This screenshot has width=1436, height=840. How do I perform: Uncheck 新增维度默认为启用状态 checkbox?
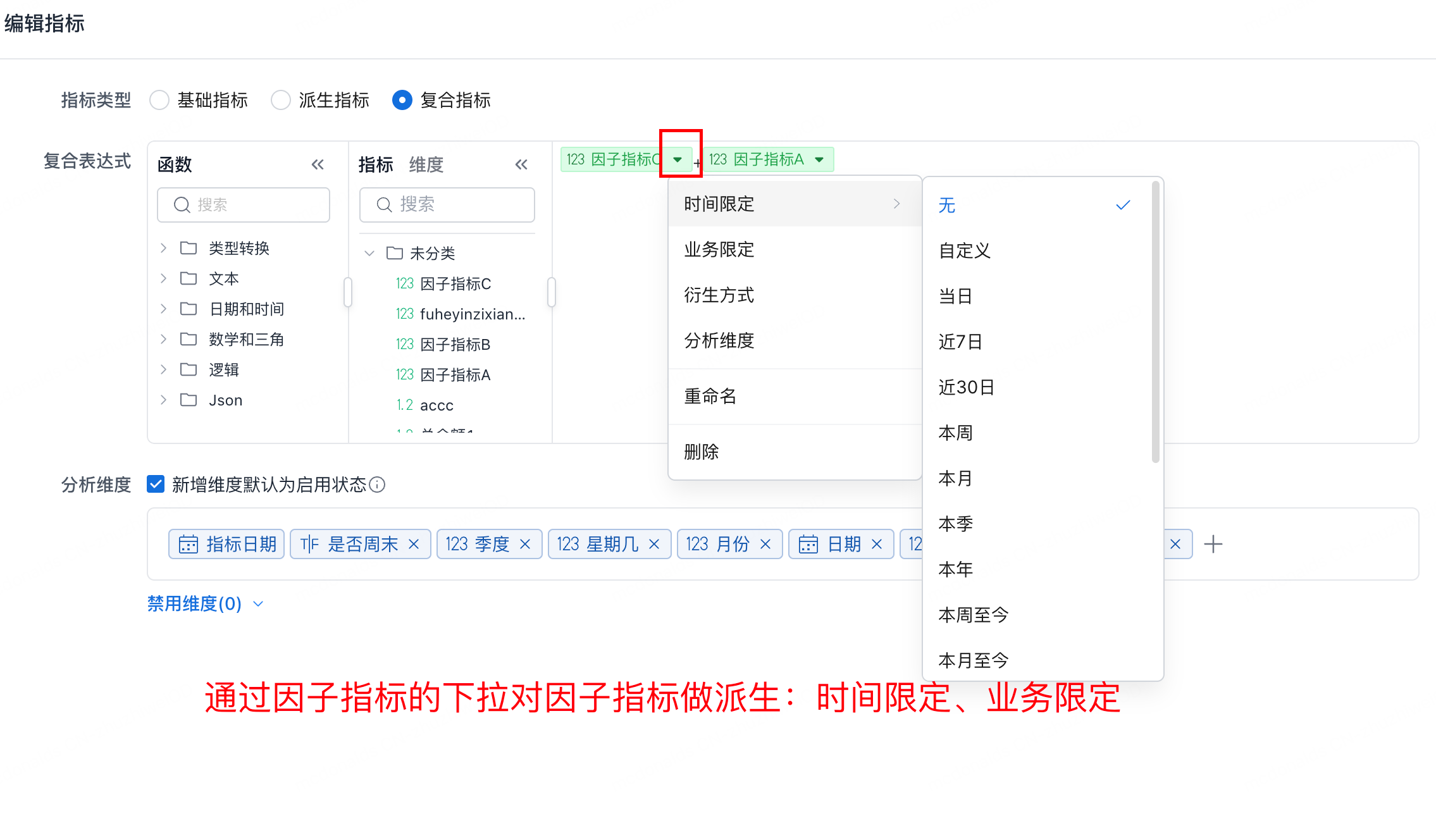tap(156, 485)
